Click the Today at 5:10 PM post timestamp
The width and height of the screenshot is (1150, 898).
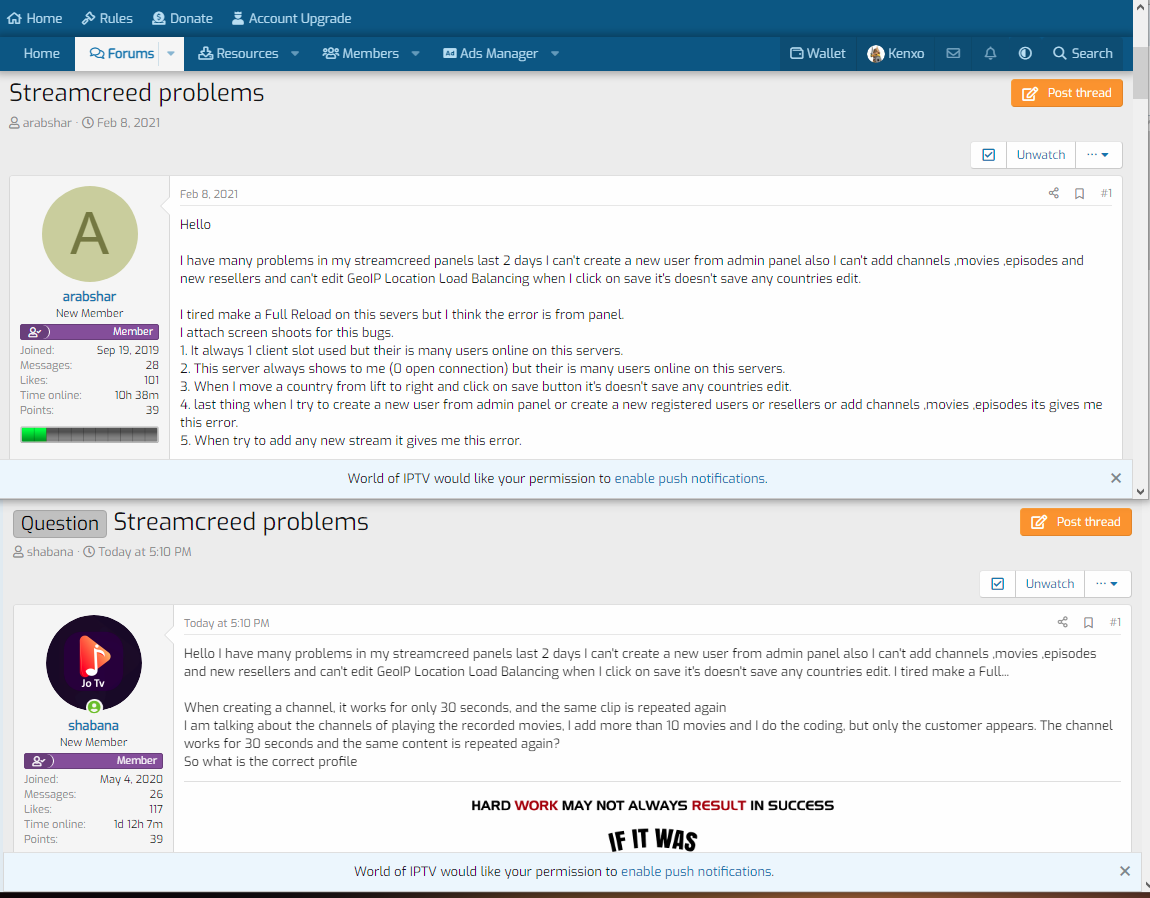pyautogui.click(x=227, y=623)
